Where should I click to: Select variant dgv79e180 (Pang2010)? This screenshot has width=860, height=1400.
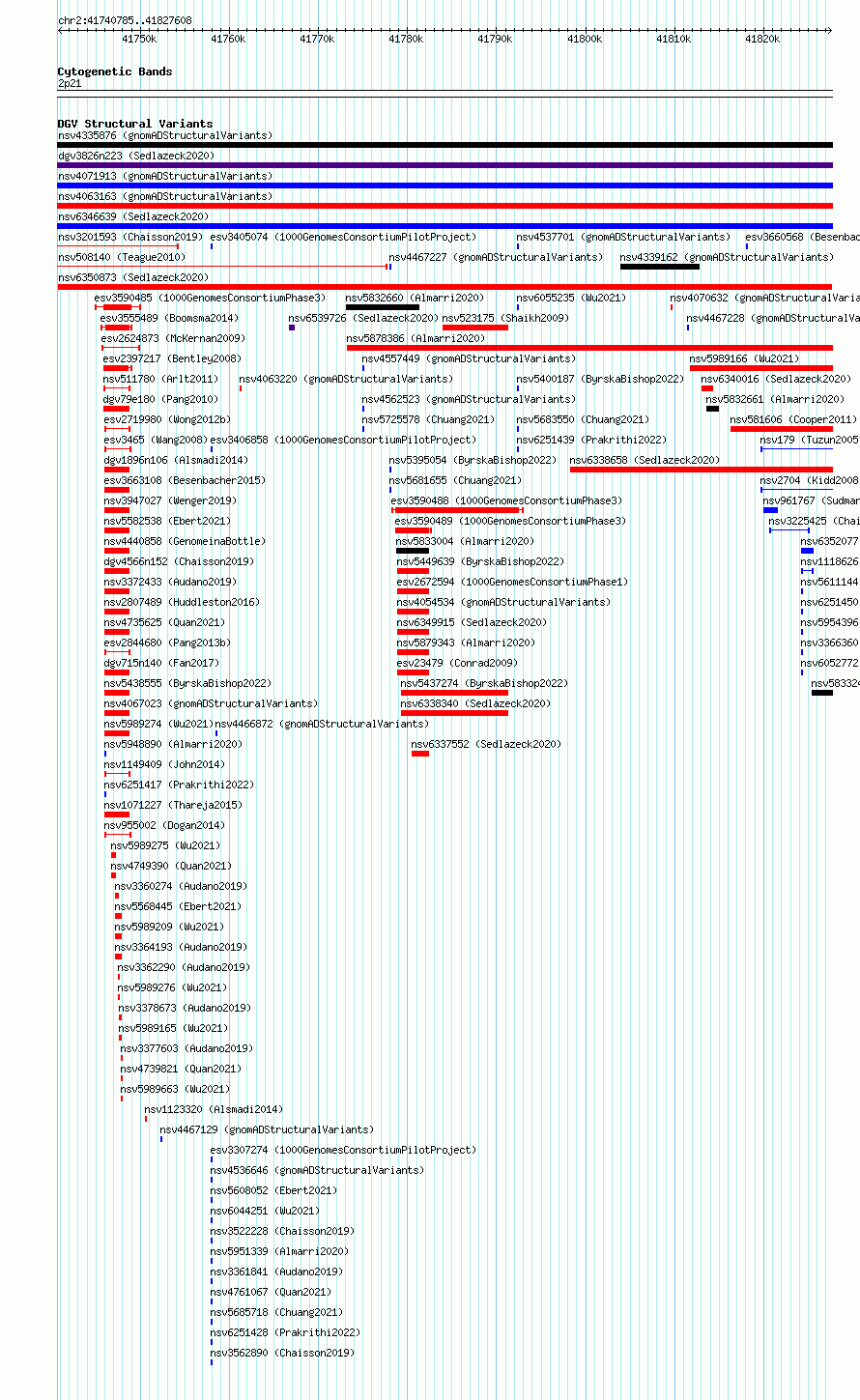161,399
